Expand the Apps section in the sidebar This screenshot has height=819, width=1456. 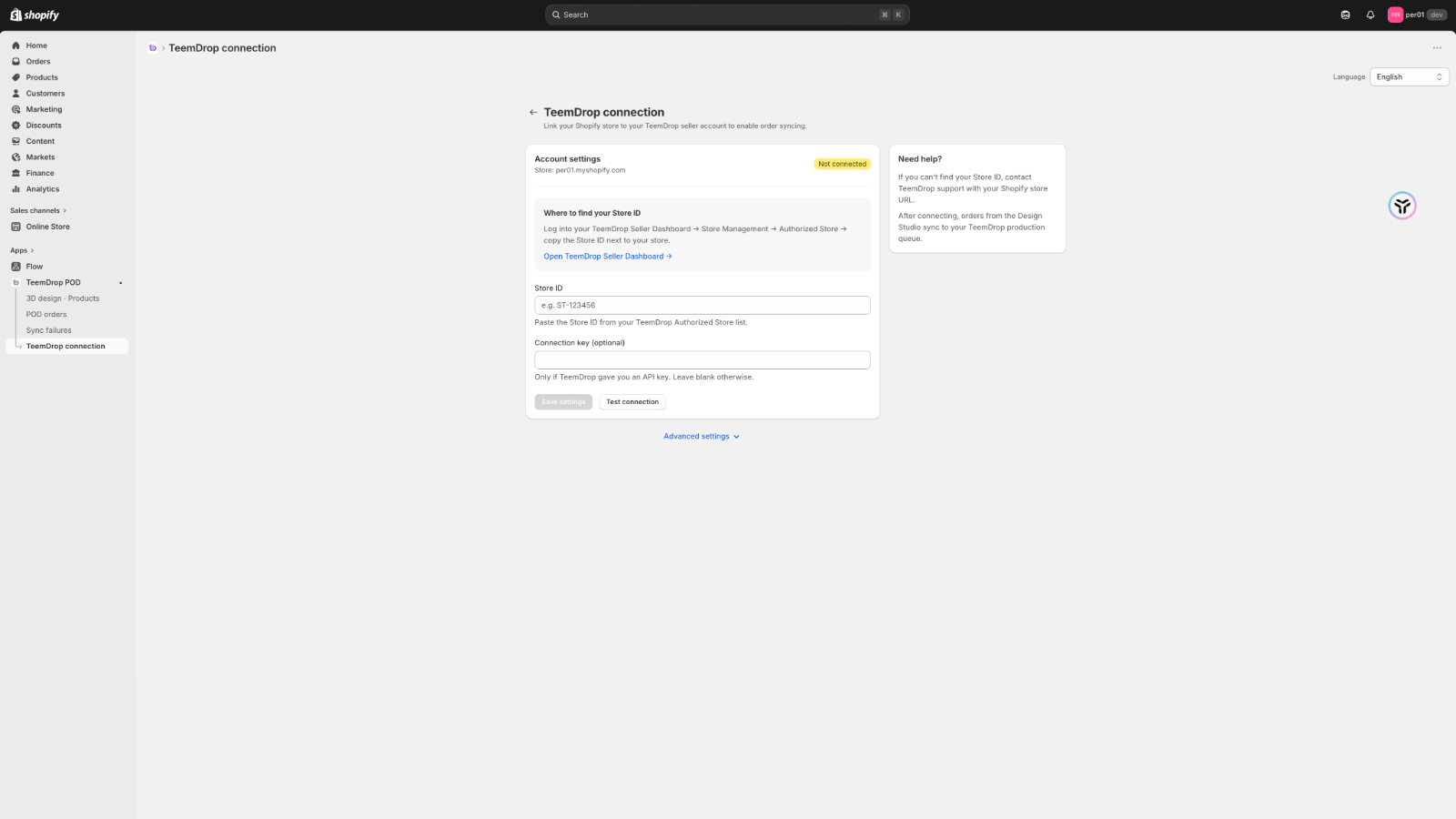coord(22,250)
